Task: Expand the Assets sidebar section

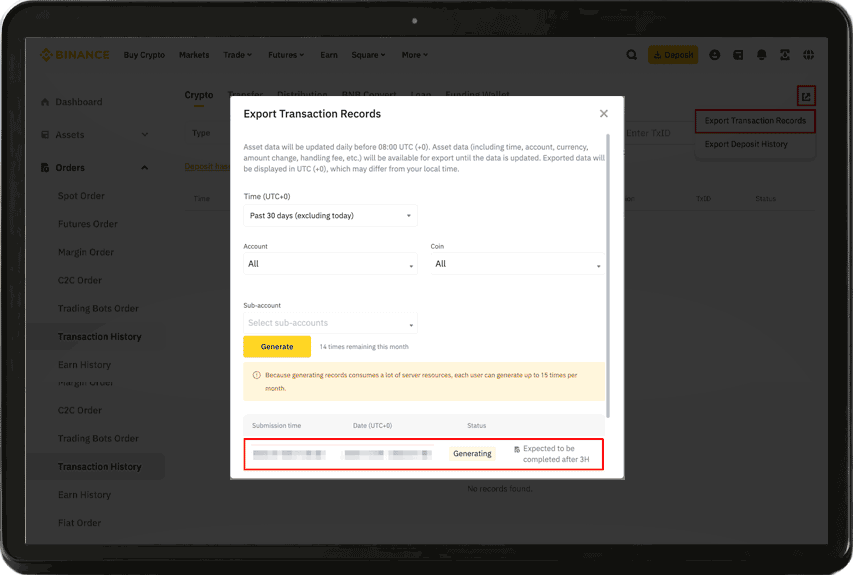Action: tap(145, 135)
